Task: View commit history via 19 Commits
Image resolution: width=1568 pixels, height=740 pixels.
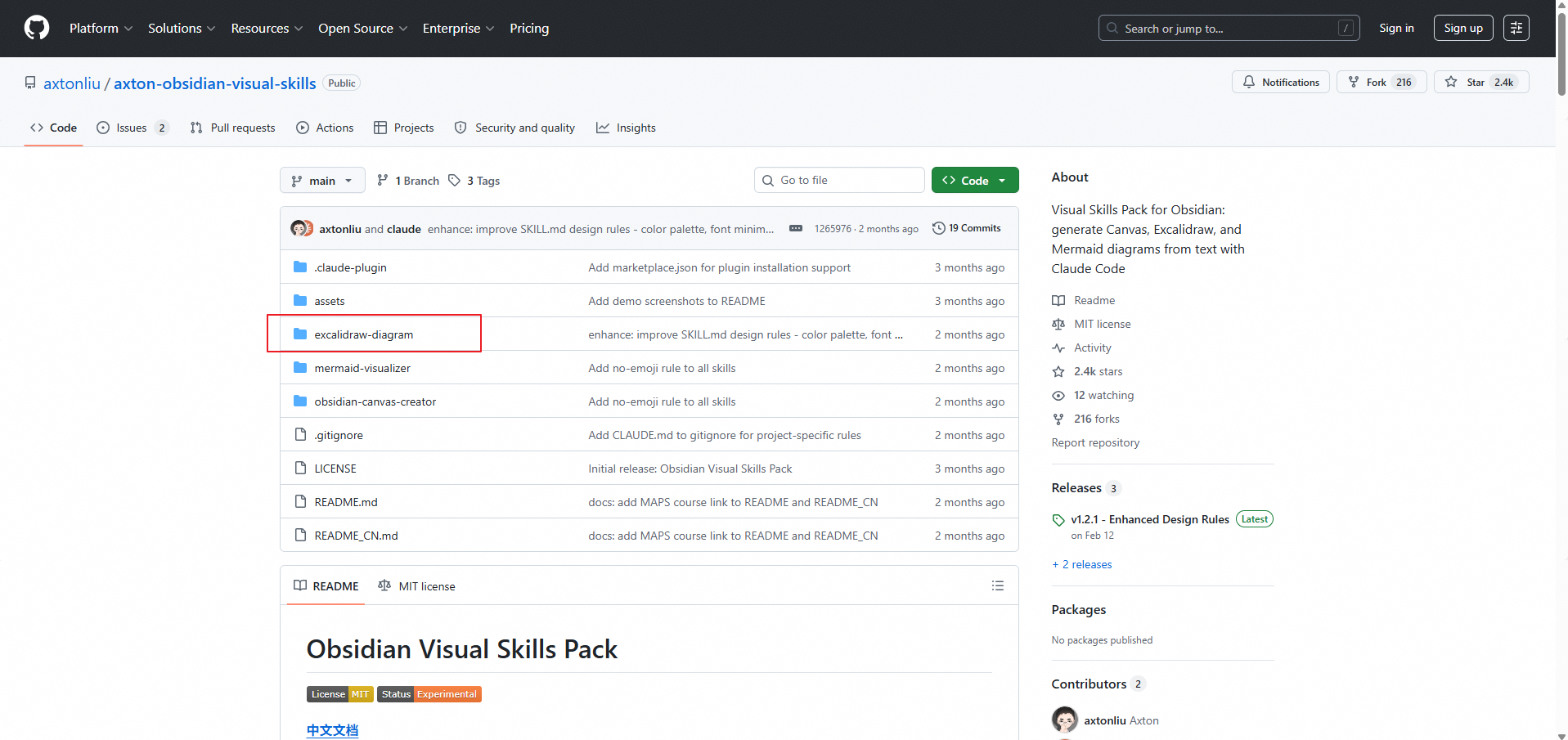Action: (x=967, y=228)
